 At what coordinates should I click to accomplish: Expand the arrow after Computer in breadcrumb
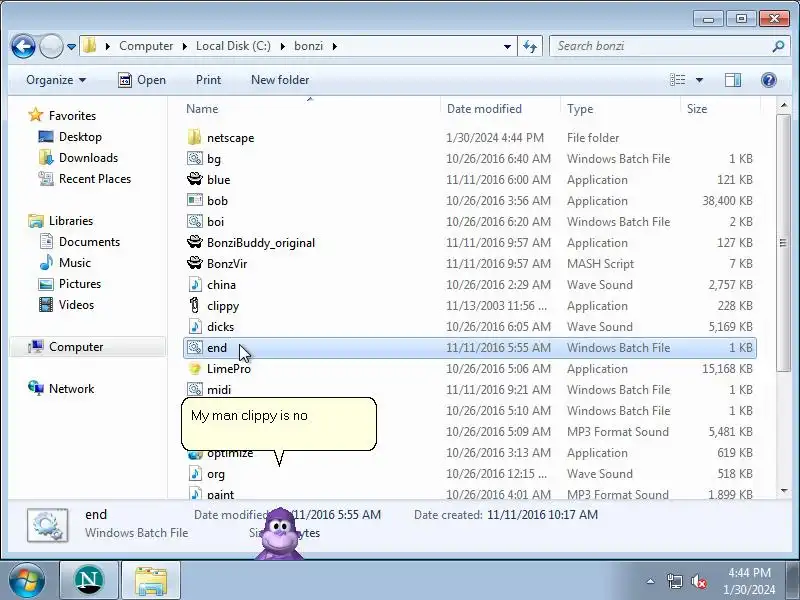tap(184, 46)
